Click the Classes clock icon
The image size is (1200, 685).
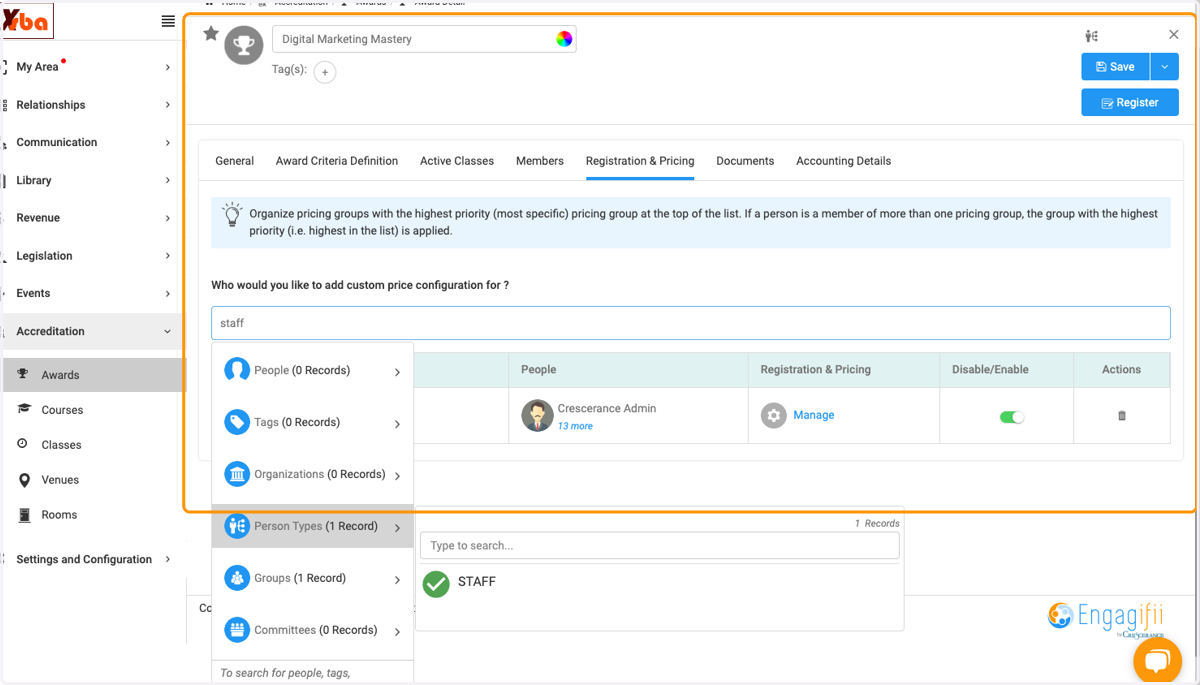(x=23, y=443)
